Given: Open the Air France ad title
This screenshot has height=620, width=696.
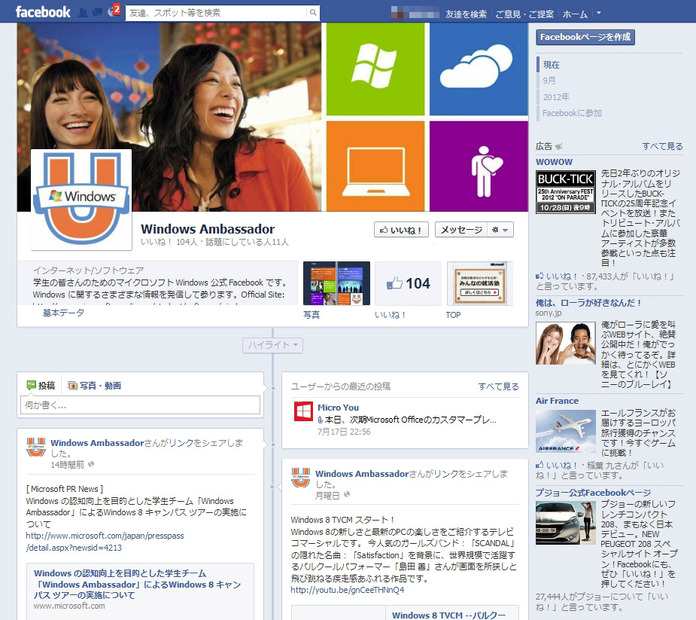Looking at the screenshot, I should (557, 401).
